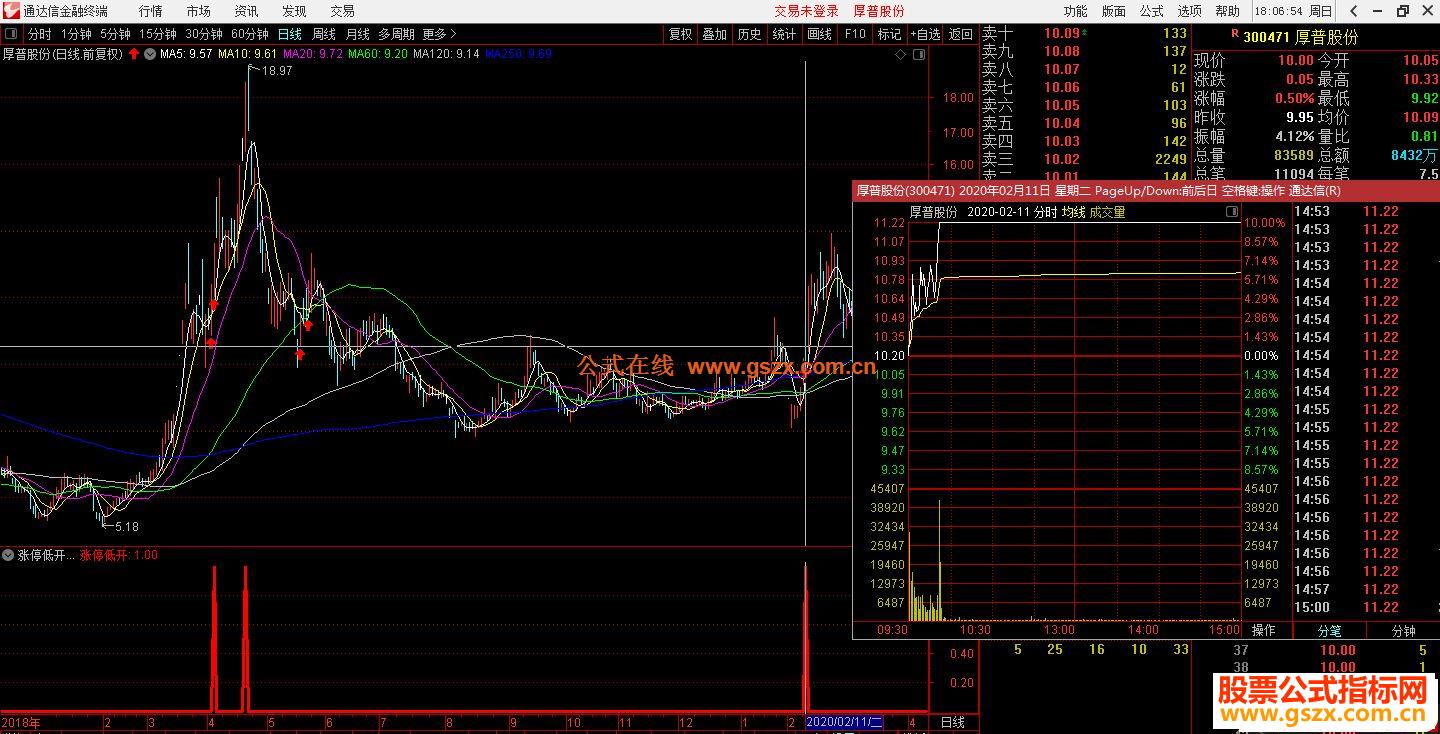
Task: Switch to 5分钟 period
Action: 115,34
